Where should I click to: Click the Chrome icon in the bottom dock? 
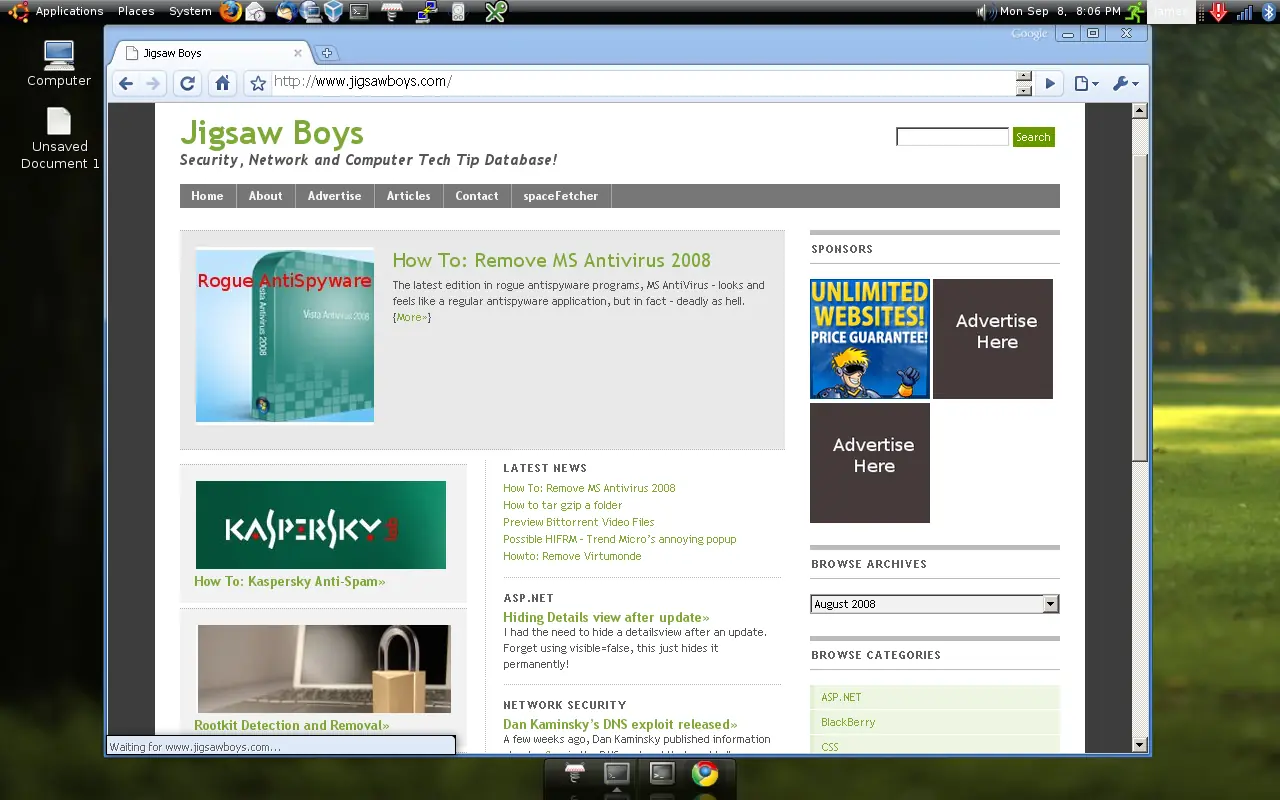(x=705, y=773)
